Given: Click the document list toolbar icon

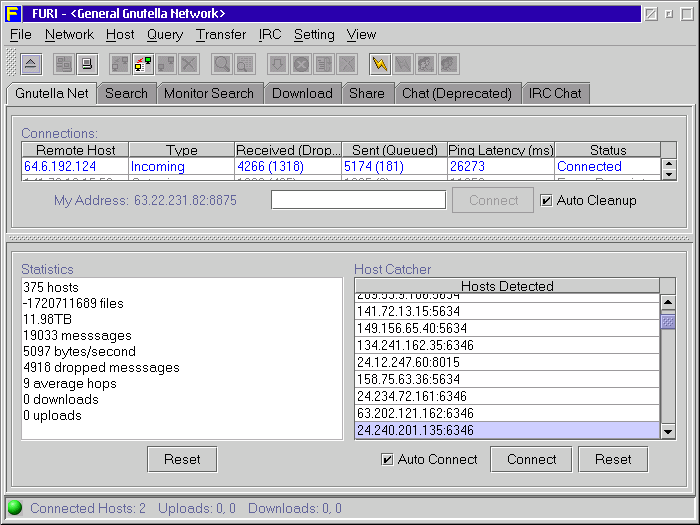Looking at the screenshot, I should point(324,64).
